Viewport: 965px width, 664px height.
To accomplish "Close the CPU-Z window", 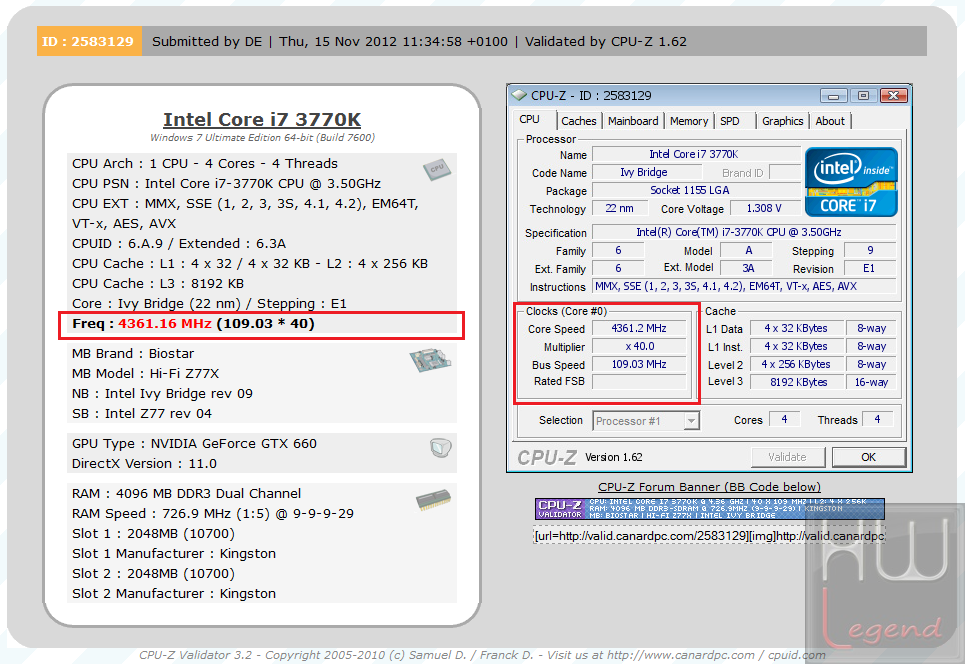I will (894, 96).
